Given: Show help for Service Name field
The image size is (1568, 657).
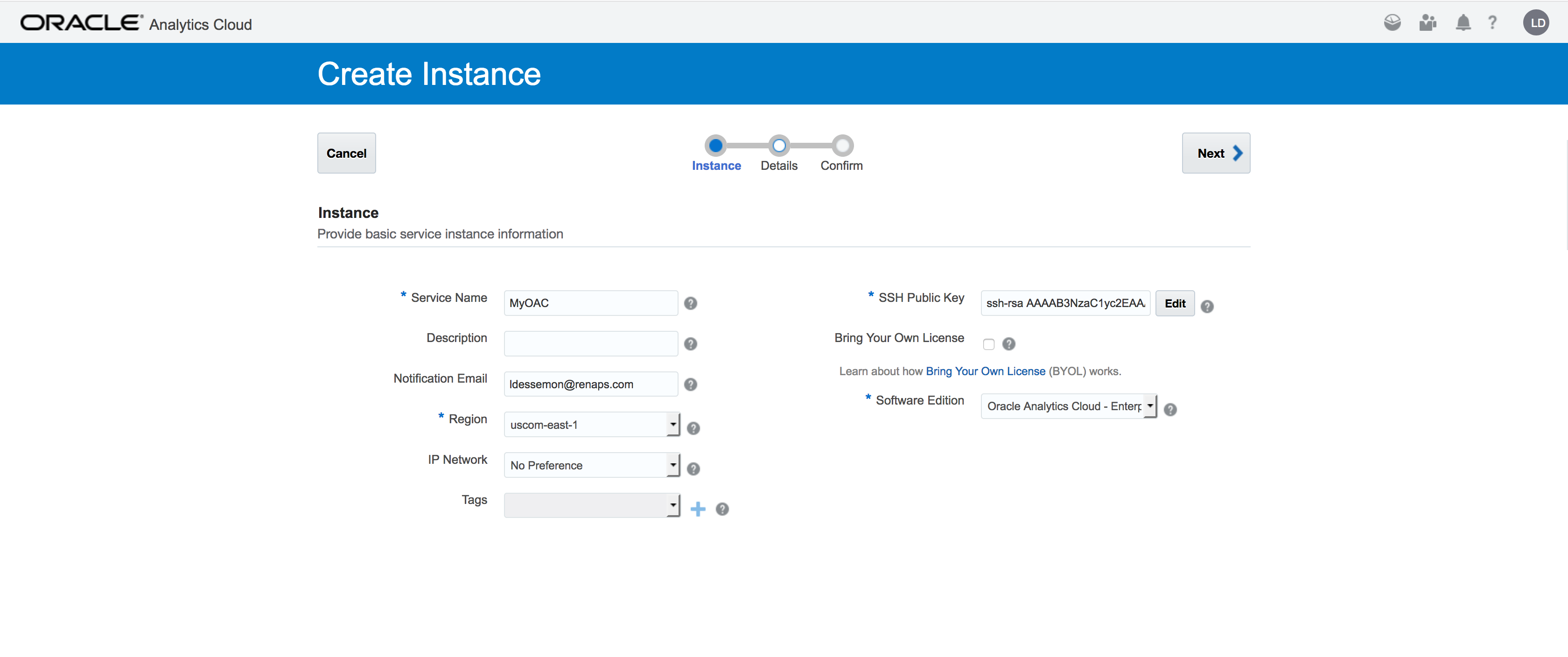Looking at the screenshot, I should (x=690, y=303).
